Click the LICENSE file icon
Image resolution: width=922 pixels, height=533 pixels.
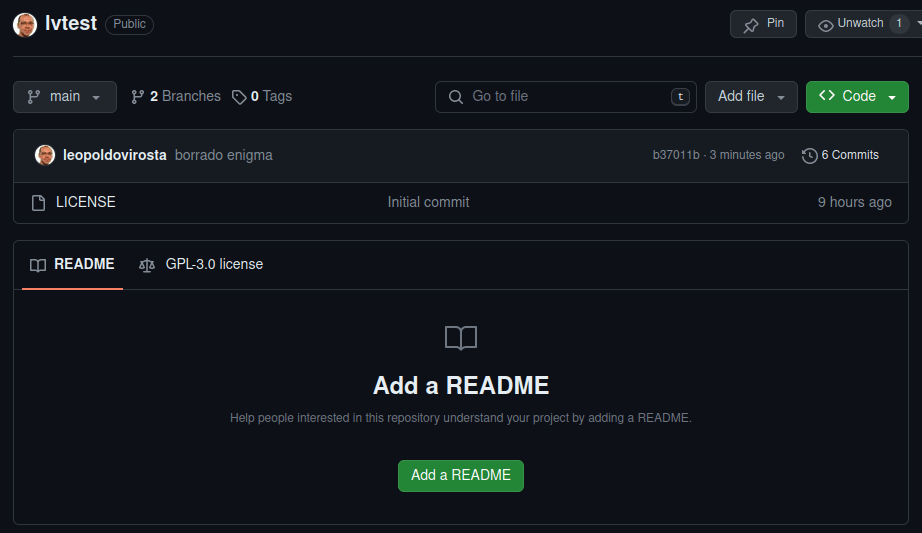click(39, 203)
